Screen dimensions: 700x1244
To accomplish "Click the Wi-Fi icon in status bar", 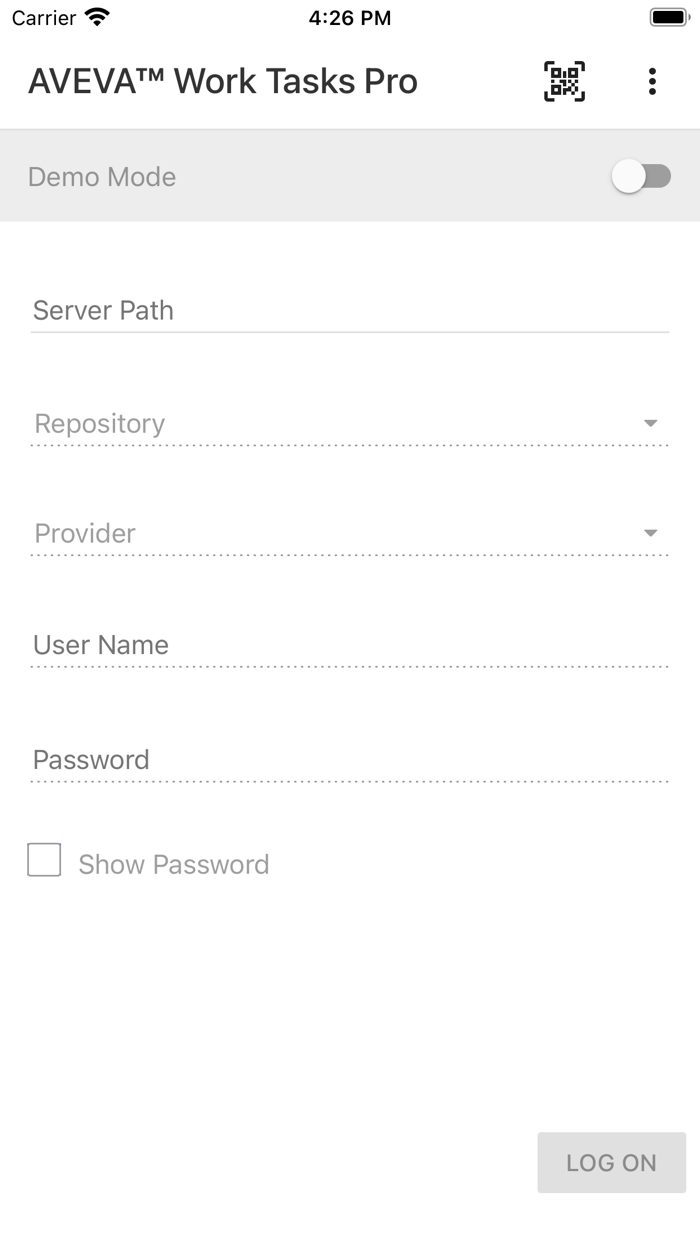I will (x=95, y=16).
